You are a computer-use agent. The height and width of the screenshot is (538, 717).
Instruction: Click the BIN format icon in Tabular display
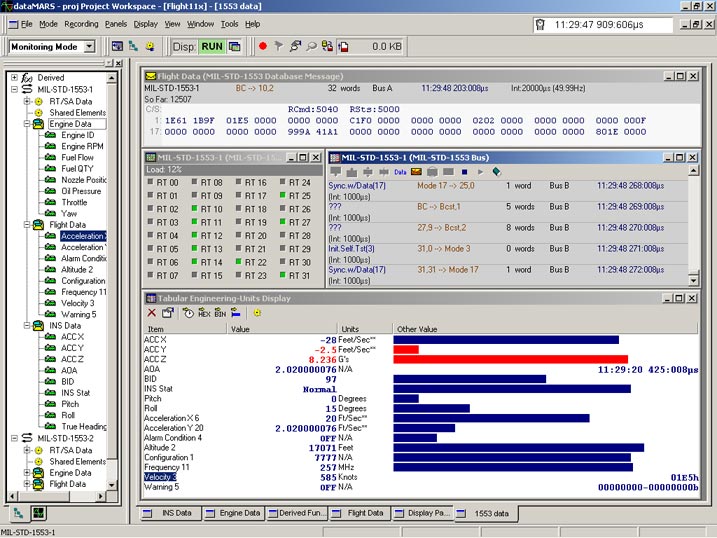(220, 313)
